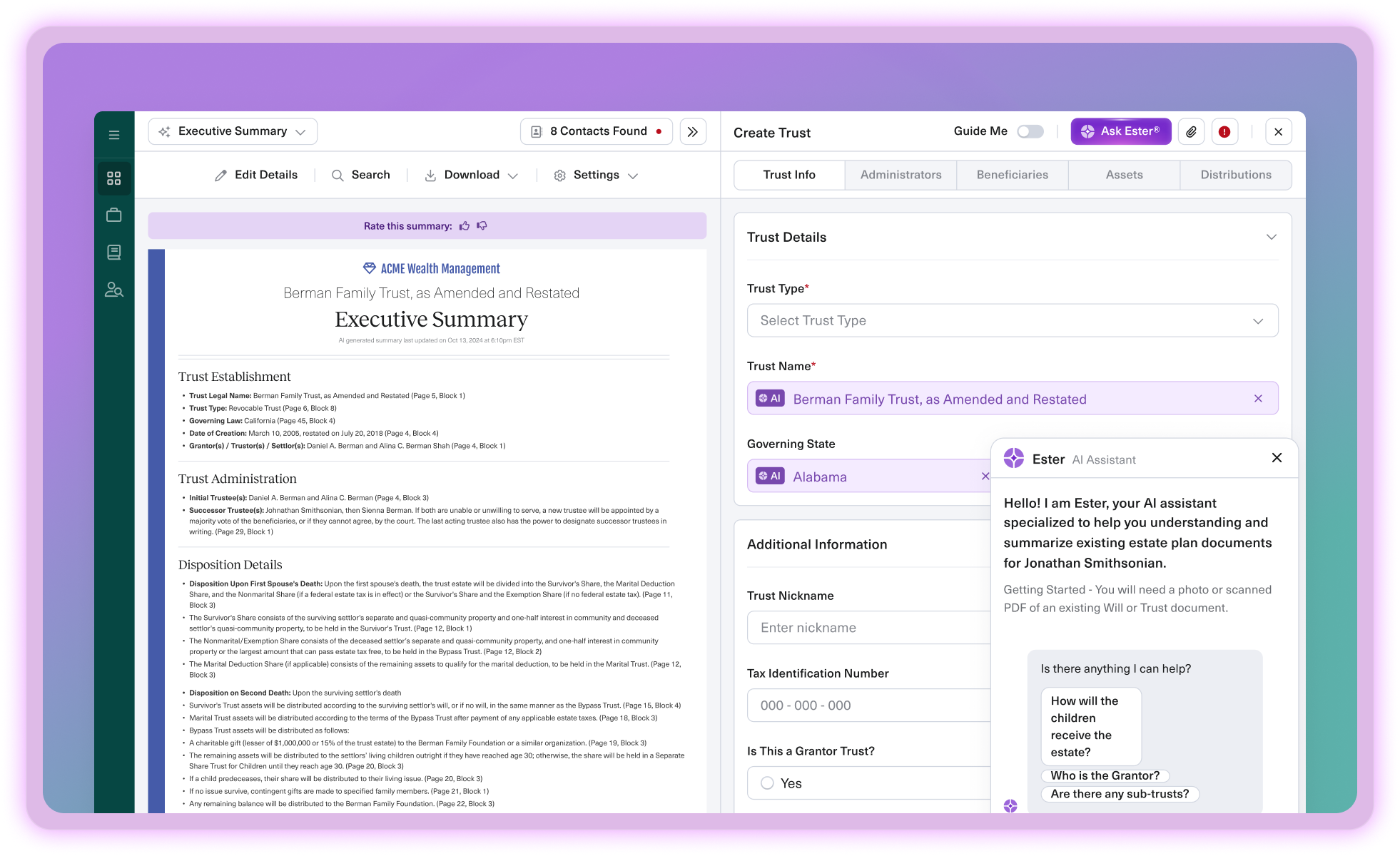Click the sparkle icon beside Executive Summary
This screenshot has height=856, width=1400.
point(165,132)
